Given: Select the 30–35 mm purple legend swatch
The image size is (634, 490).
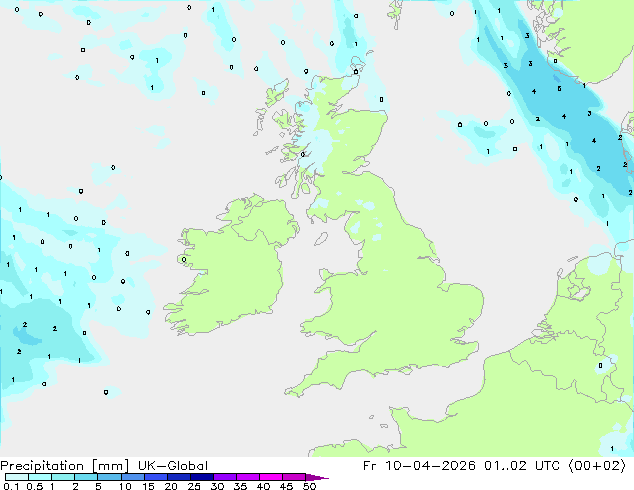Looking at the screenshot, I should (224, 477).
